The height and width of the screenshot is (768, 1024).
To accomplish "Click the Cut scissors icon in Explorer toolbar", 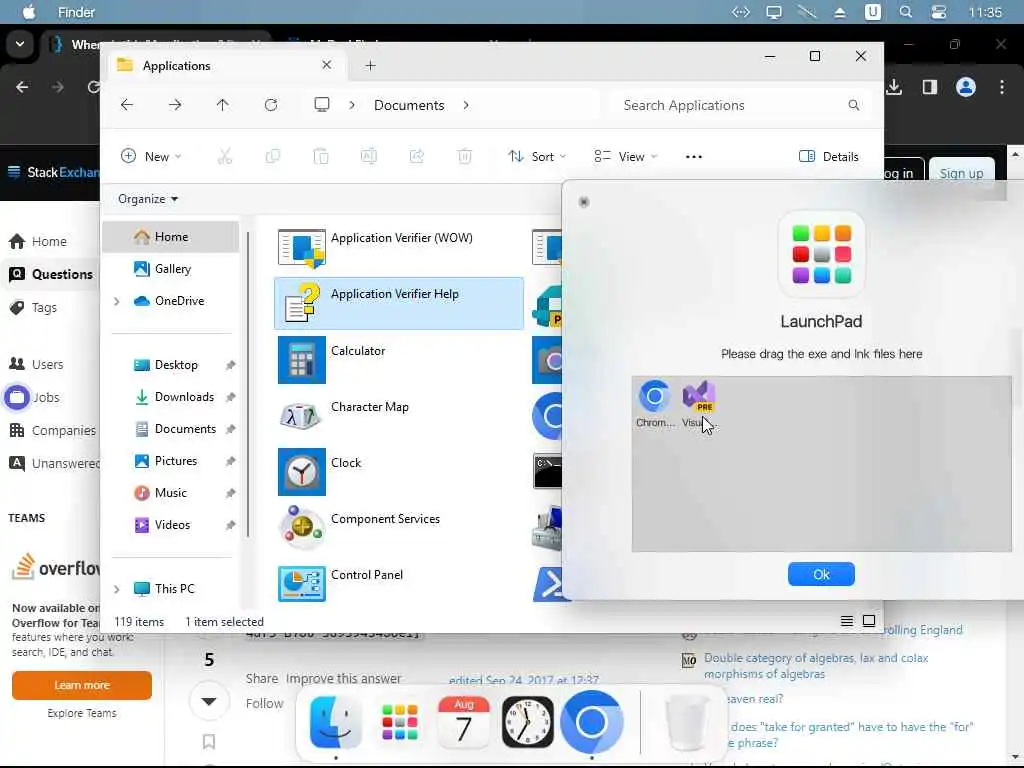I will [x=225, y=157].
